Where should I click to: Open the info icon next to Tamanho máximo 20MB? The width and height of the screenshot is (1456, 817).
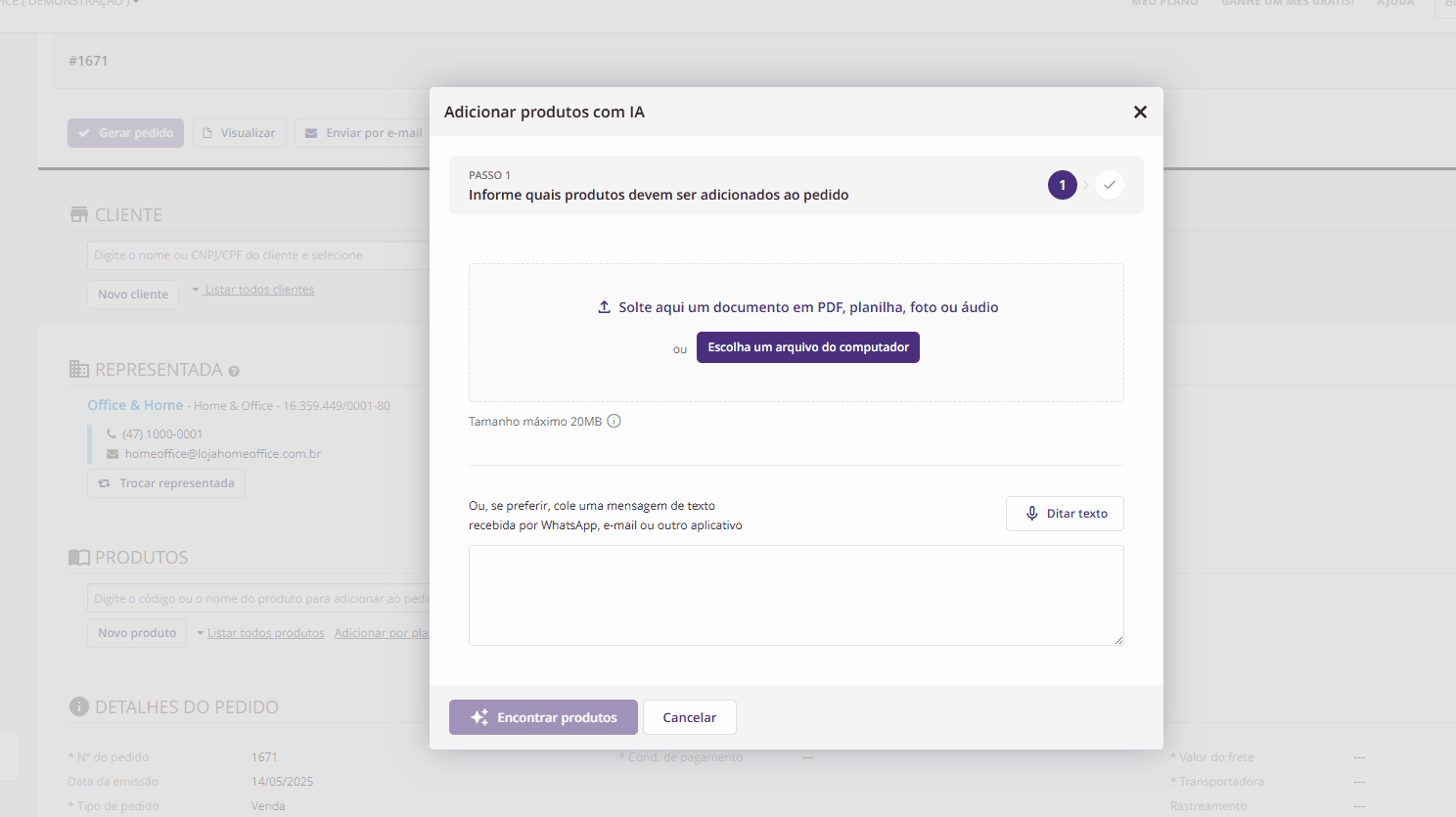pos(614,422)
